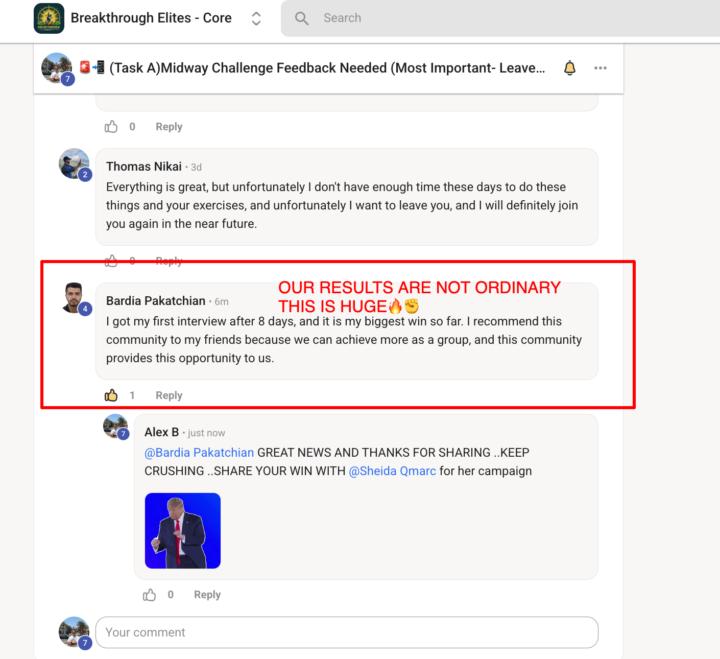Like Alex B's reply
This screenshot has width=720, height=659.
[149, 595]
